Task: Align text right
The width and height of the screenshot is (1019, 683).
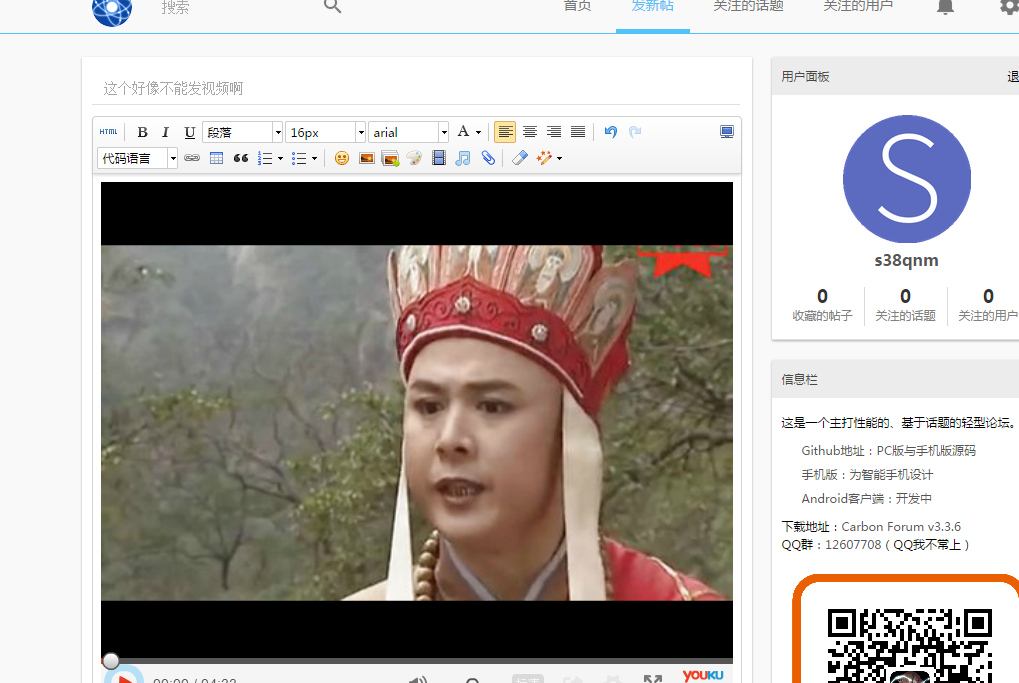Action: 554,132
